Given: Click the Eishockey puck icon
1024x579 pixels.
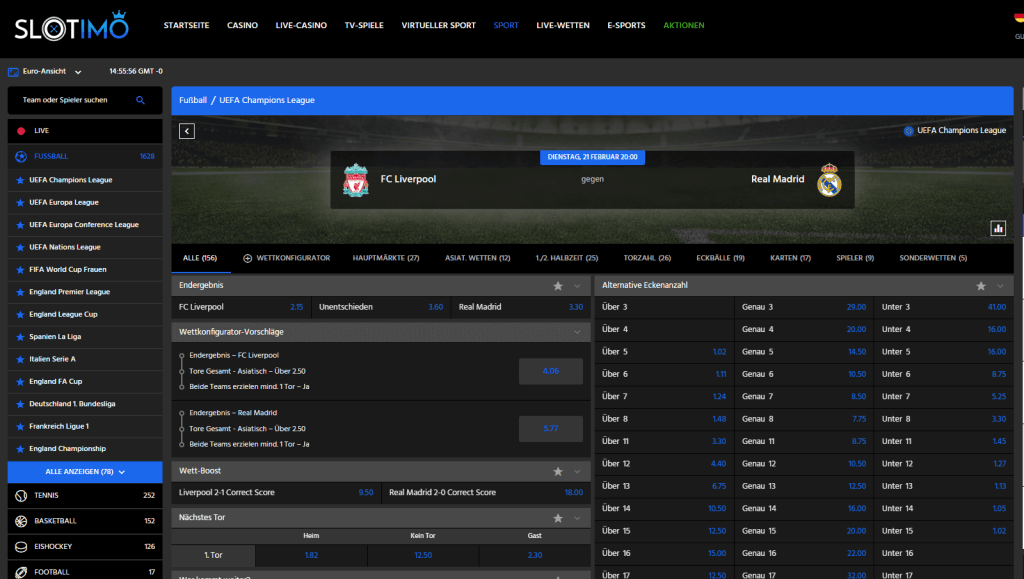Looking at the screenshot, I should tap(21, 547).
